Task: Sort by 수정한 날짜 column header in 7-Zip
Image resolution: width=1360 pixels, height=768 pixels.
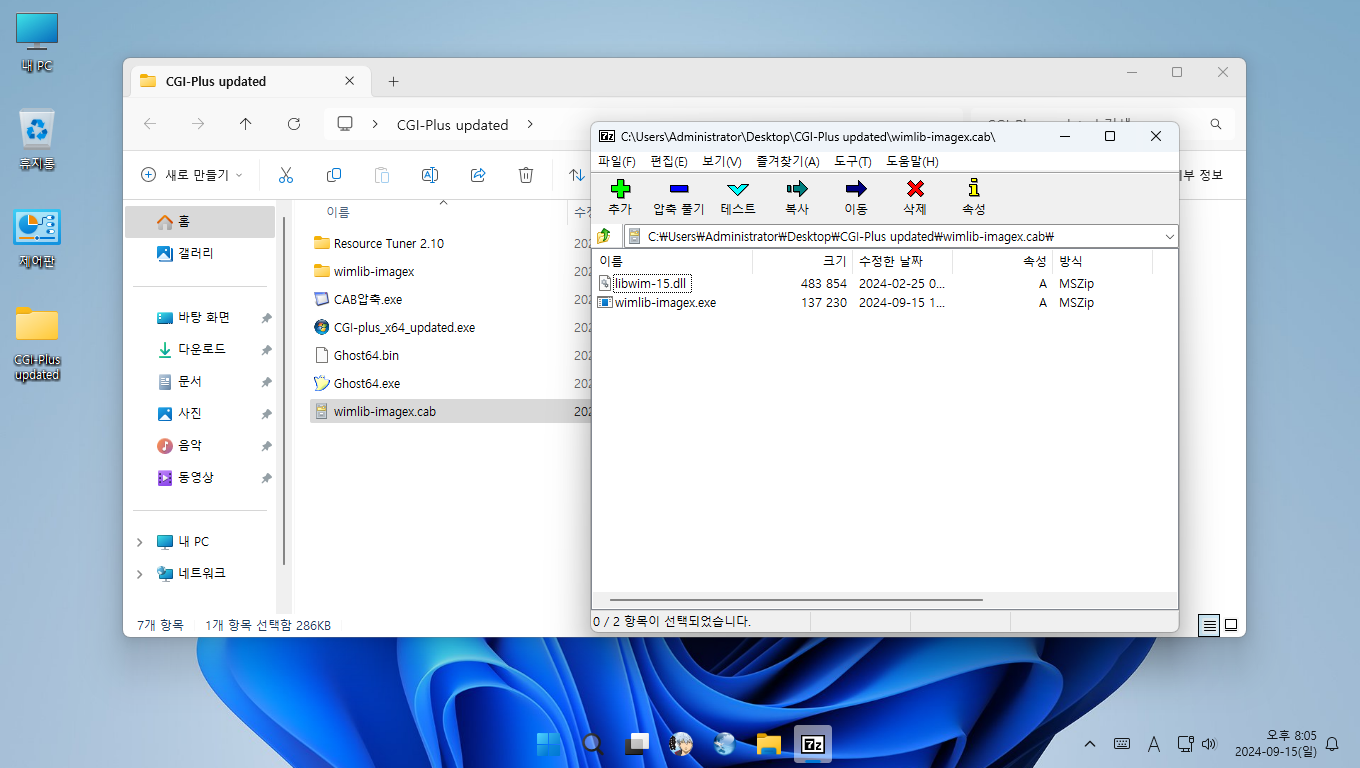Action: [902, 261]
